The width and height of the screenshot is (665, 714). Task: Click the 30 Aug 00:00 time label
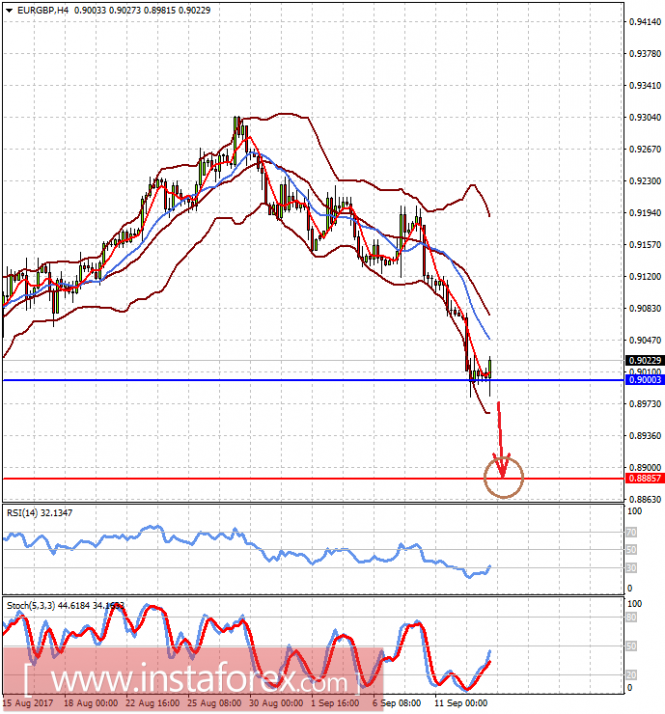(x=276, y=703)
